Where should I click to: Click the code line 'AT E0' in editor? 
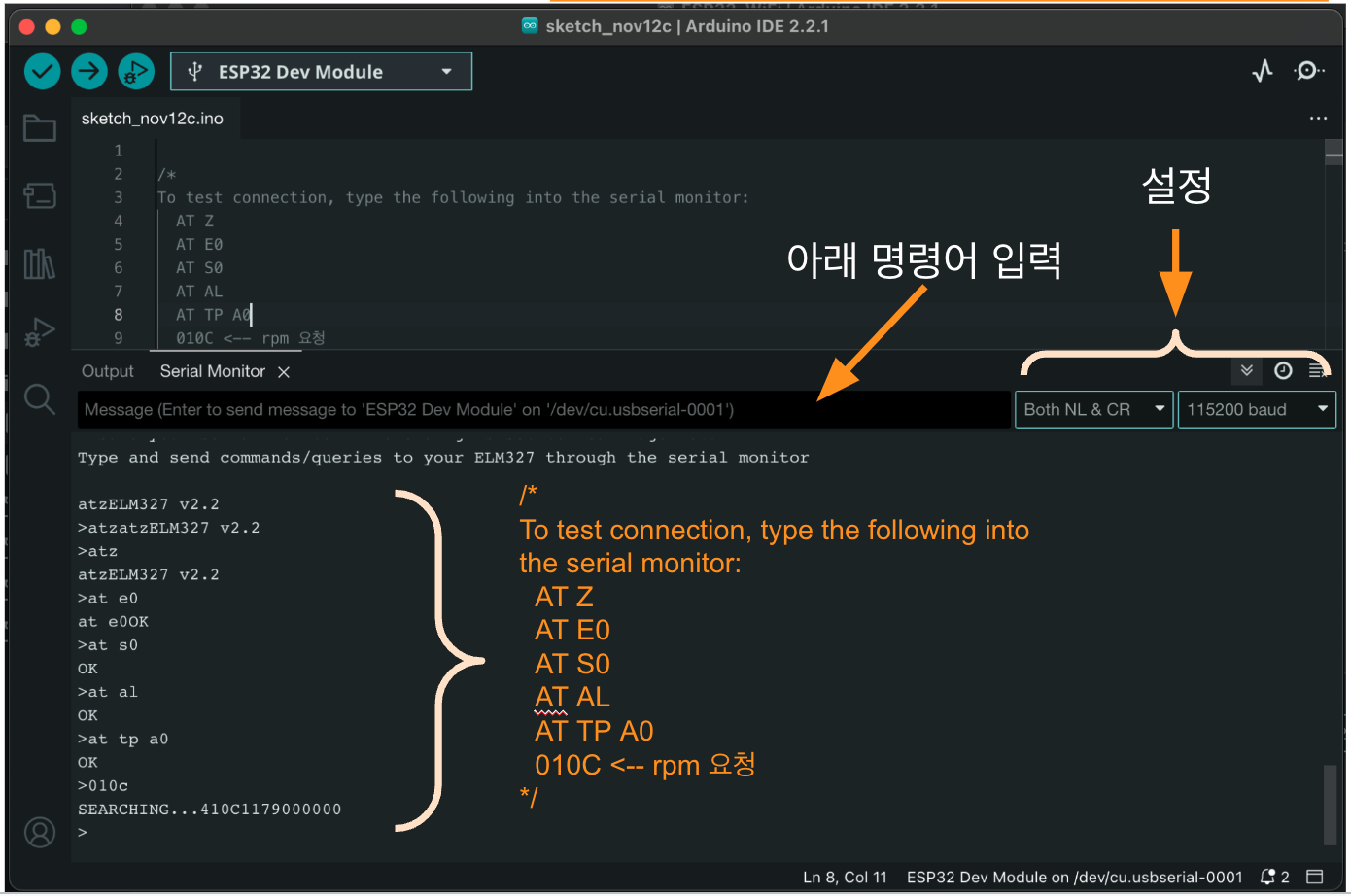pyautogui.click(x=199, y=245)
